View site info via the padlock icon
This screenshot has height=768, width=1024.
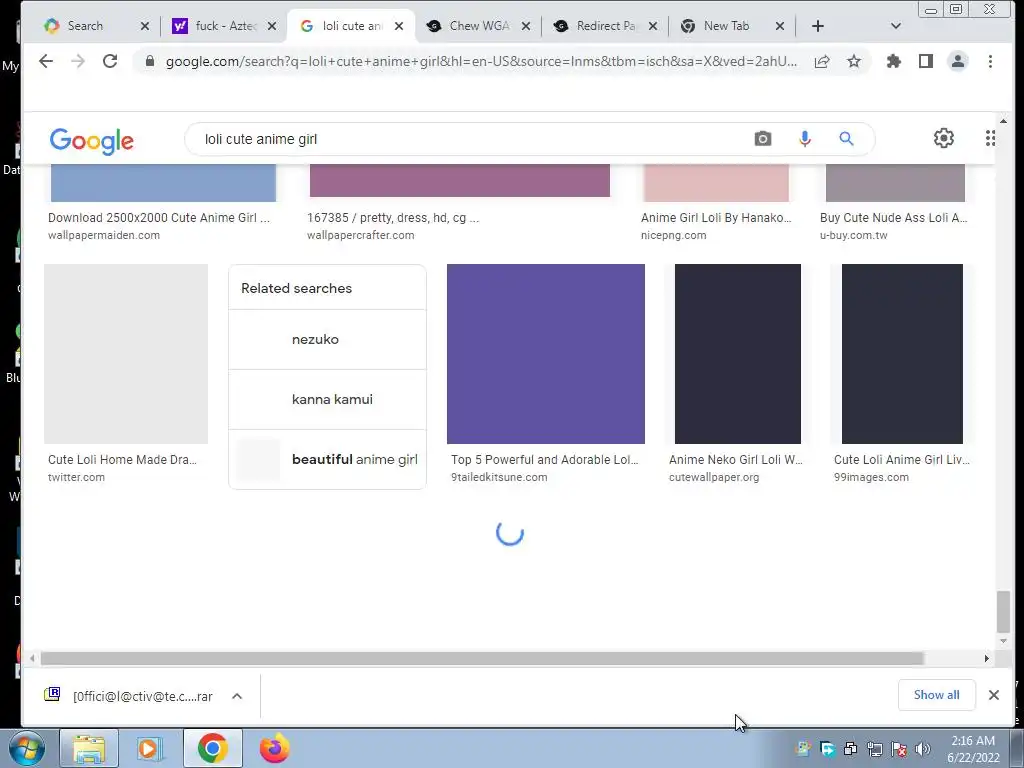[x=150, y=61]
